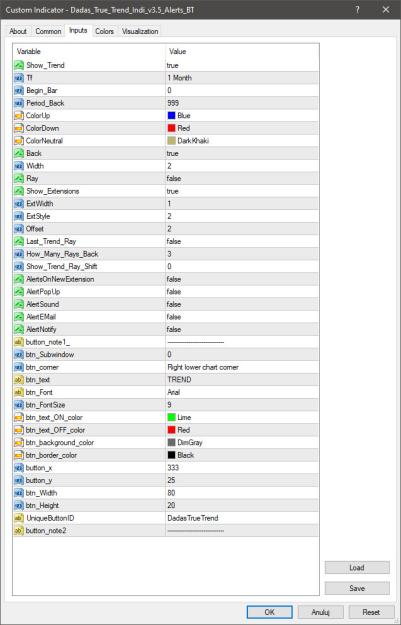Select the Inputs tab
This screenshot has height=625, width=401.
pos(78,31)
